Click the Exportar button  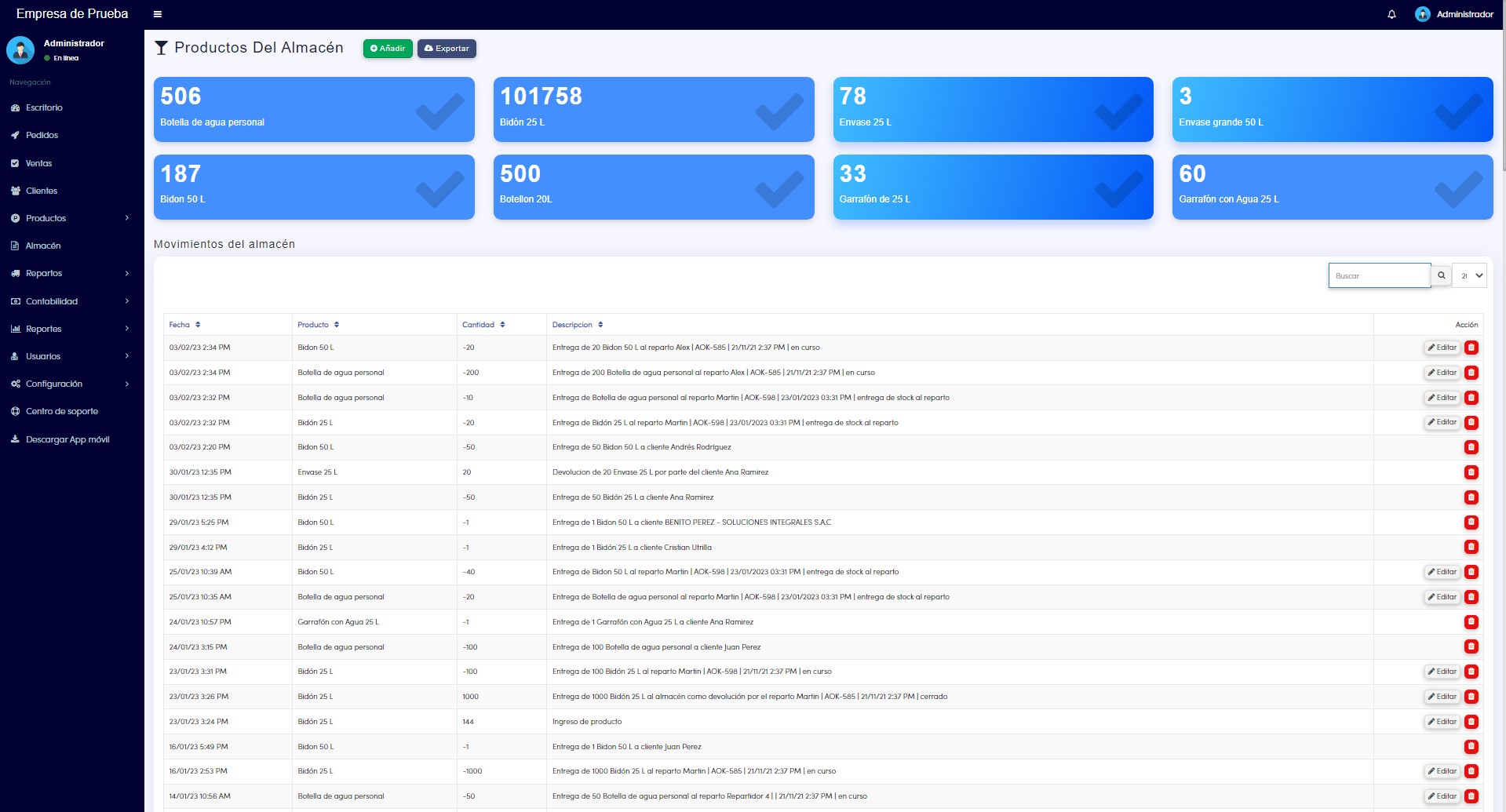click(447, 49)
